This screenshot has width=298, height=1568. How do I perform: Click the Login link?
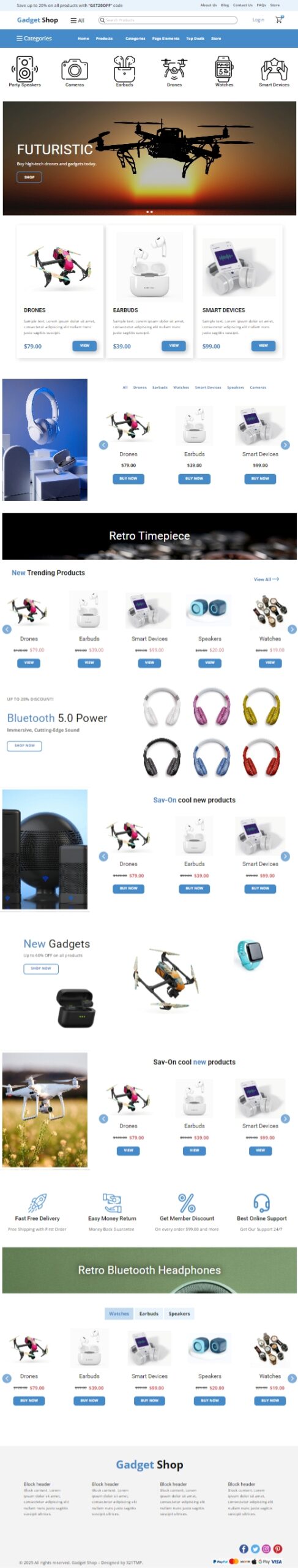[258, 20]
